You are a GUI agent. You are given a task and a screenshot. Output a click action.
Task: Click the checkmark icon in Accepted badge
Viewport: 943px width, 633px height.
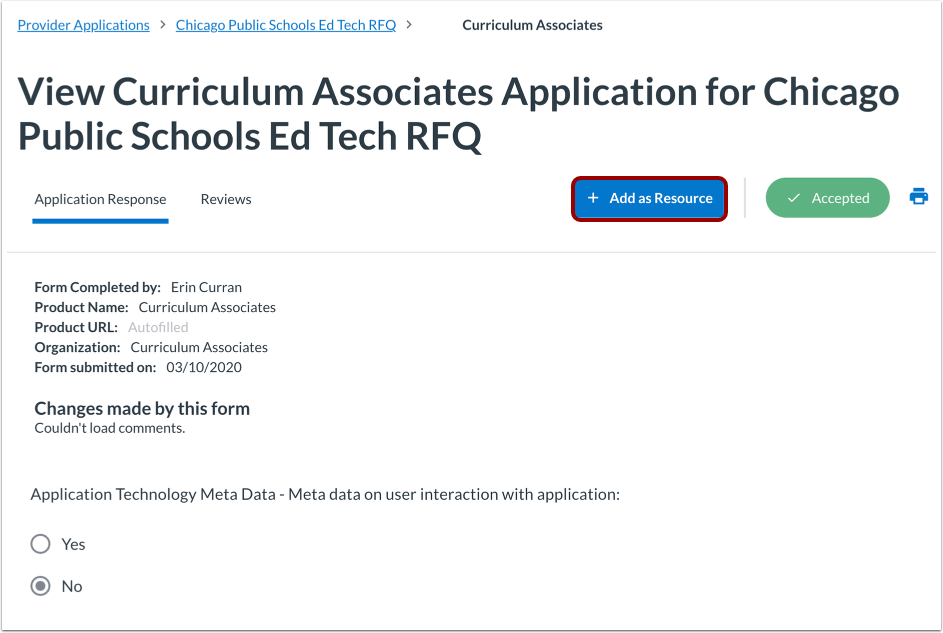pyautogui.click(x=794, y=198)
